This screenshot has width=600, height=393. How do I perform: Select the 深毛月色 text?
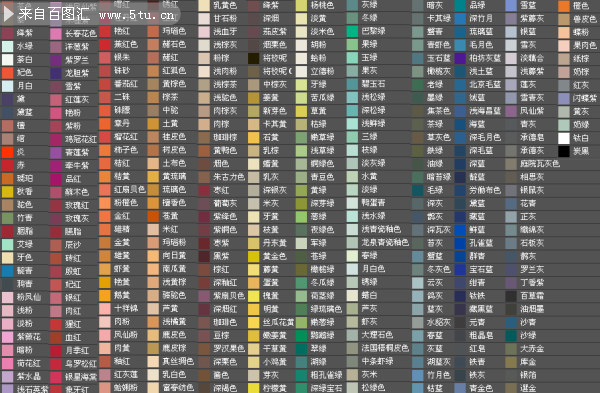pyautogui.click(x=485, y=137)
